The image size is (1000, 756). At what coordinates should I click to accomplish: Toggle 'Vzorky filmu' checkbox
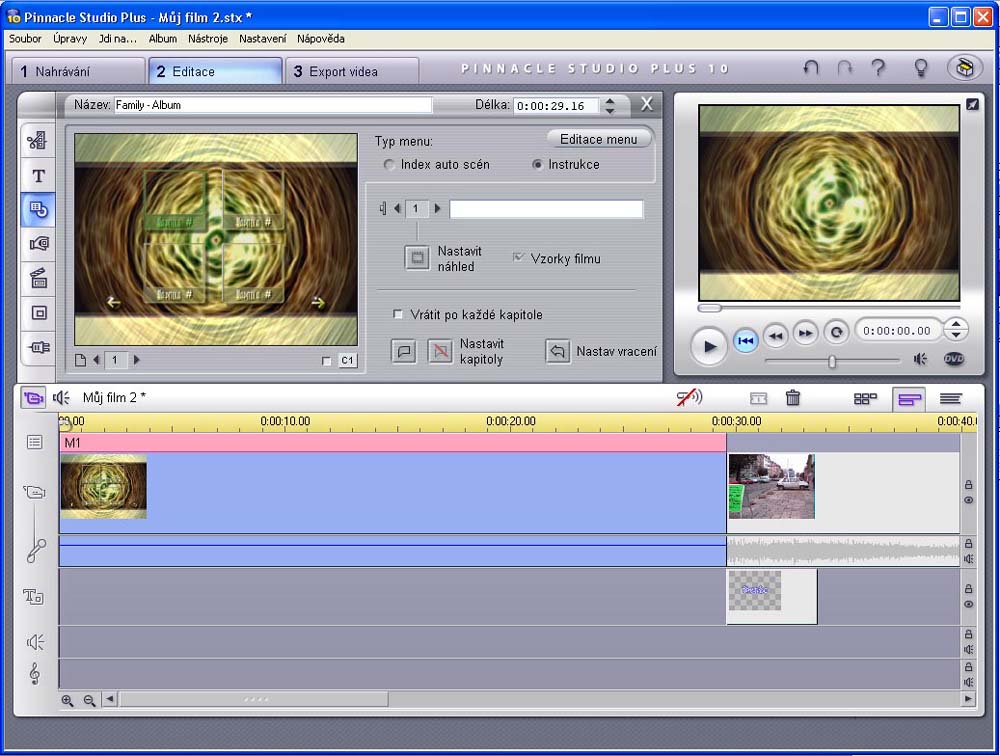[x=518, y=258]
